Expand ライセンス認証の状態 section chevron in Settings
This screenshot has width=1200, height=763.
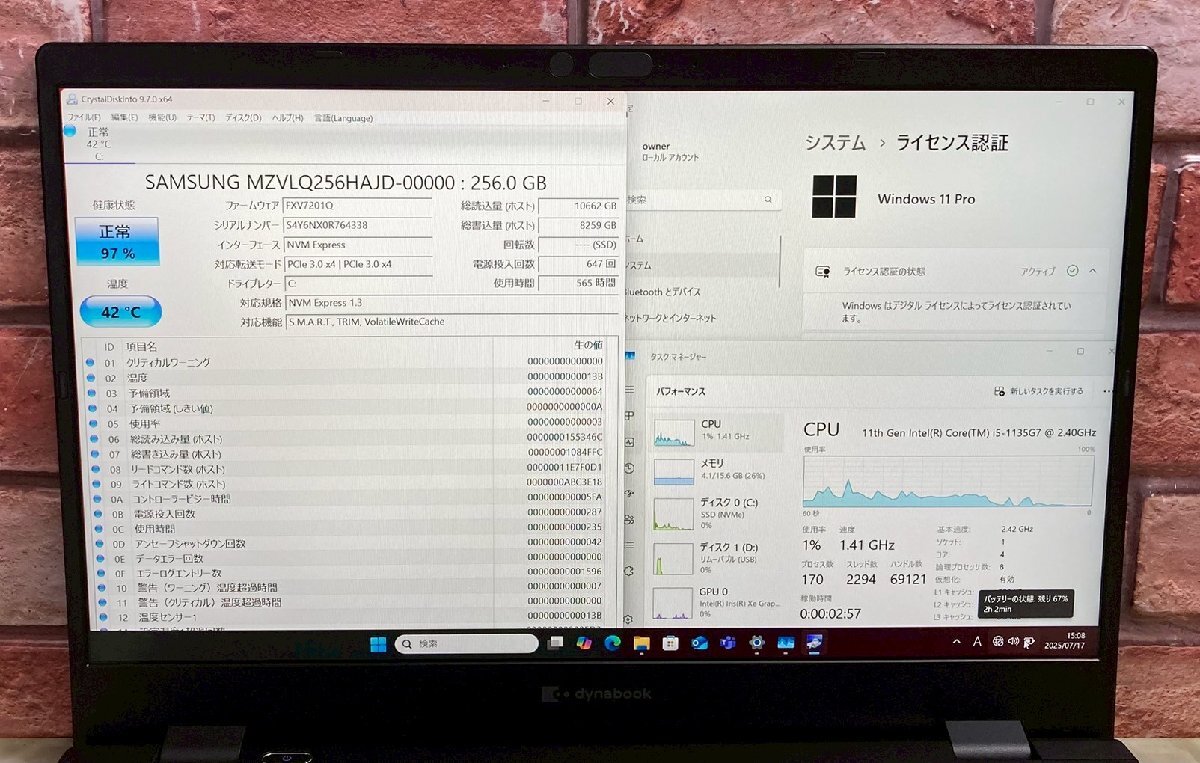click(1092, 271)
